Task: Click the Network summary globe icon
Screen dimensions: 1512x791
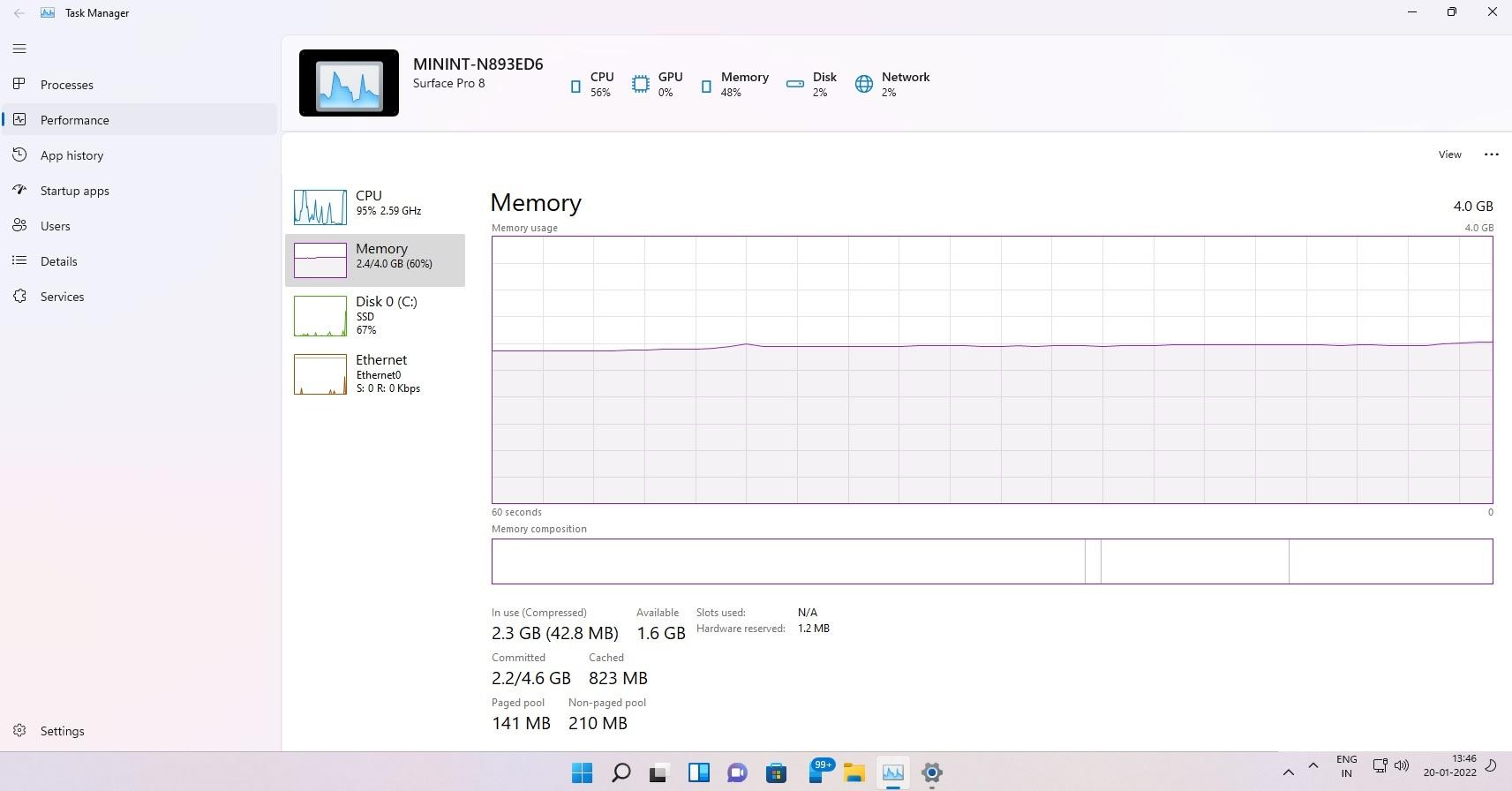Action: click(x=864, y=84)
